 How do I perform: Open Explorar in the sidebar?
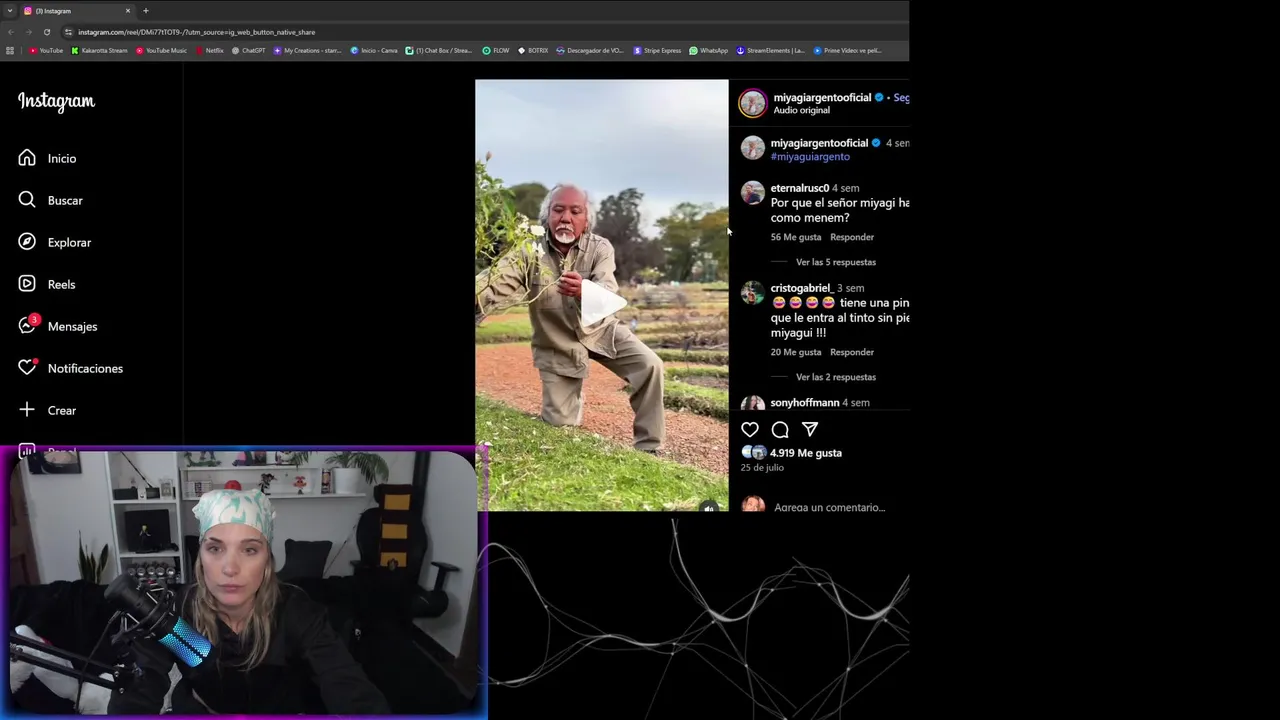click(x=54, y=242)
